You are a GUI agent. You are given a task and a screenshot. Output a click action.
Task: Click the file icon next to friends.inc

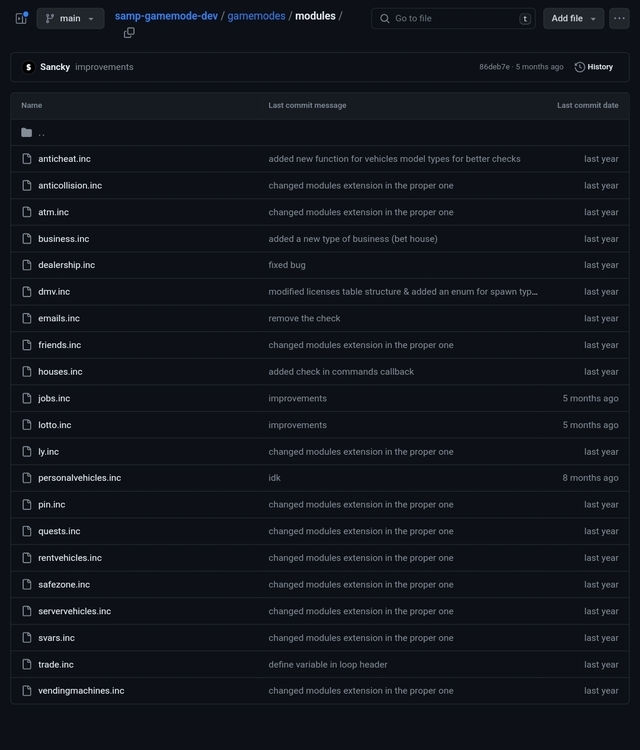pyautogui.click(x=27, y=345)
